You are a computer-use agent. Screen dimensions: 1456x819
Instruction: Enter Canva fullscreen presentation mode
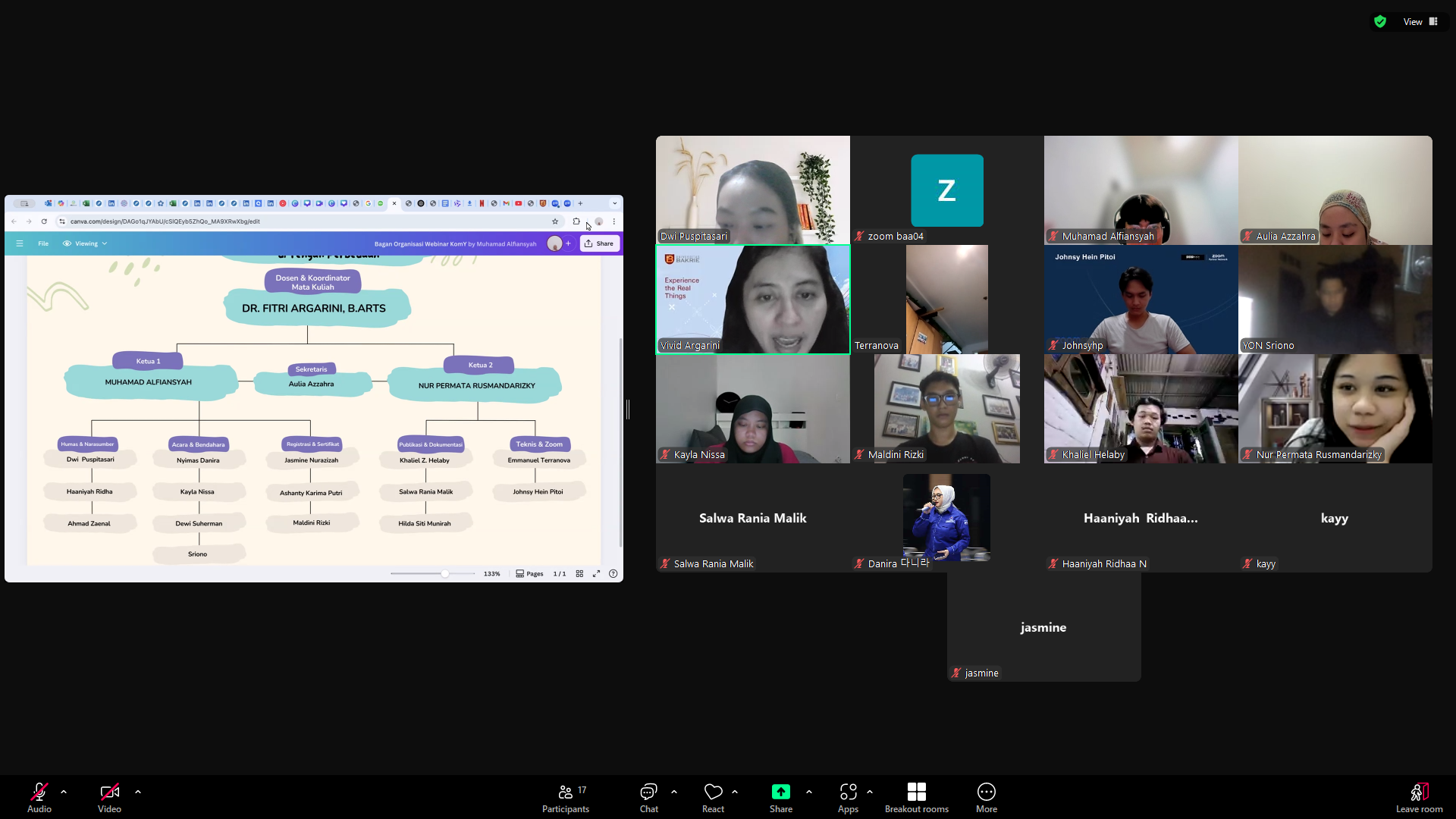pos(597,574)
